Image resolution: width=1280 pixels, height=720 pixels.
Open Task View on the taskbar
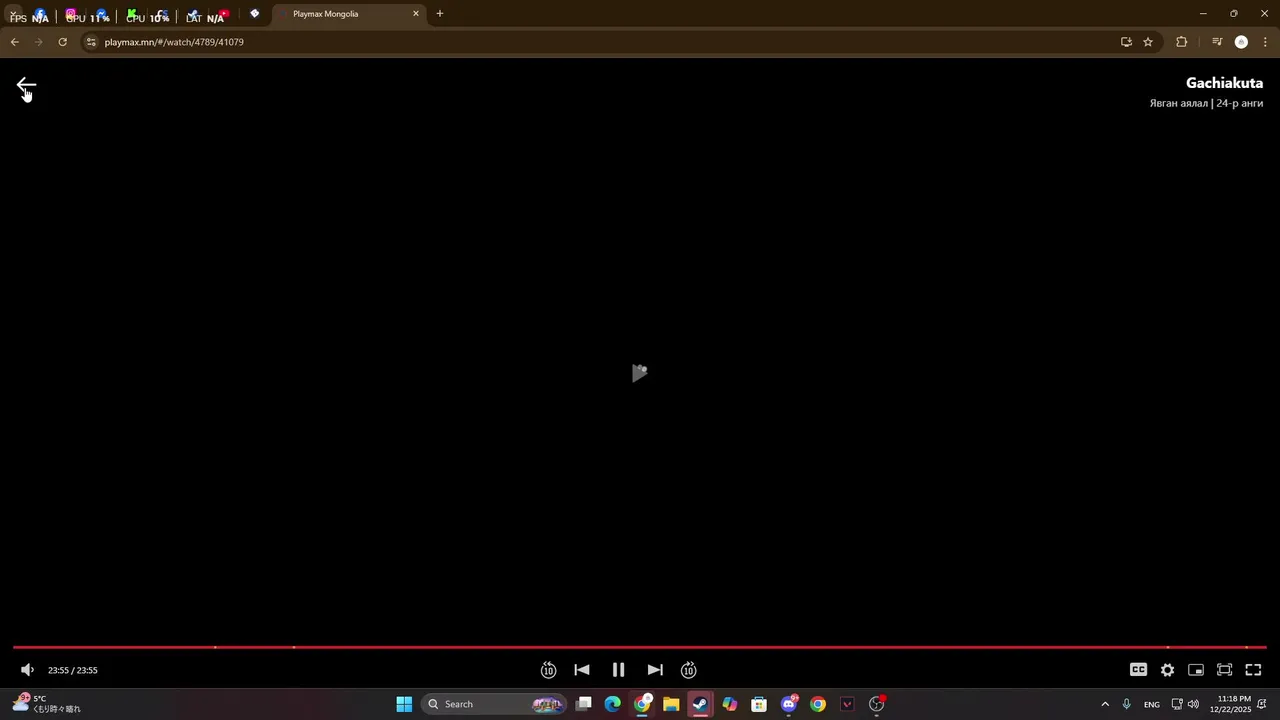584,704
